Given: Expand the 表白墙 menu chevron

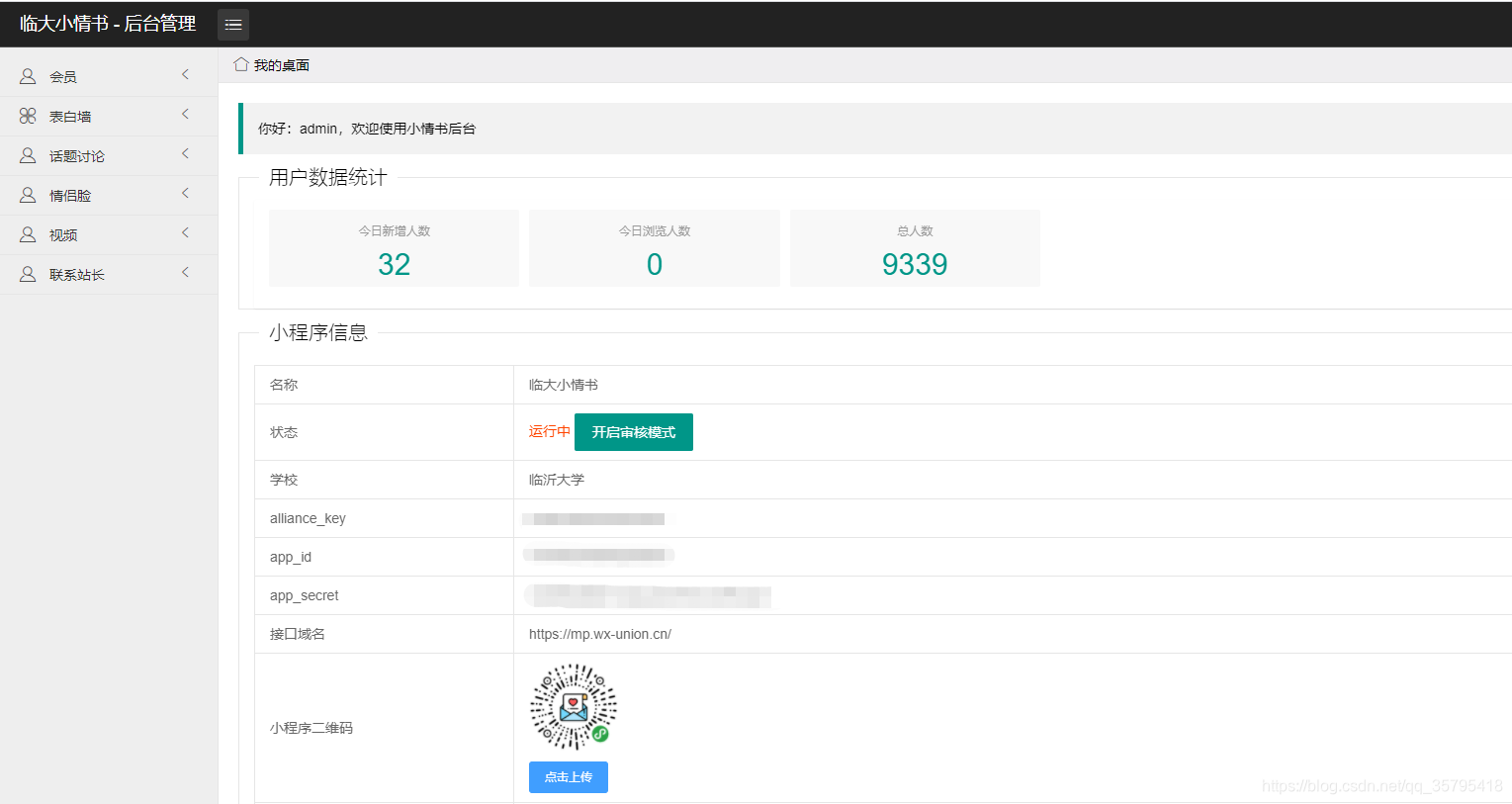Looking at the screenshot, I should [x=185, y=115].
